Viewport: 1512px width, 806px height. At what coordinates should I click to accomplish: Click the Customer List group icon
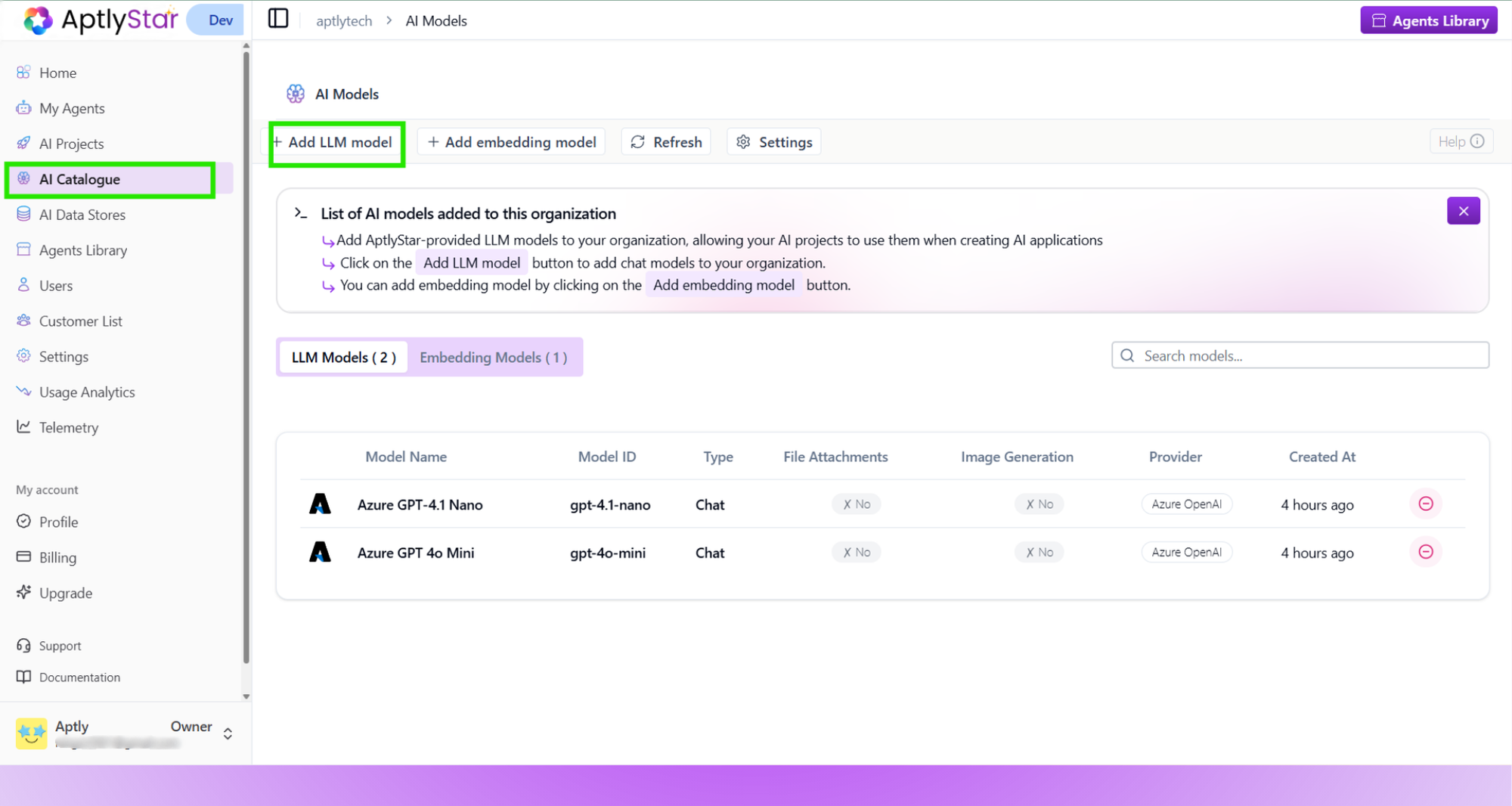click(23, 321)
